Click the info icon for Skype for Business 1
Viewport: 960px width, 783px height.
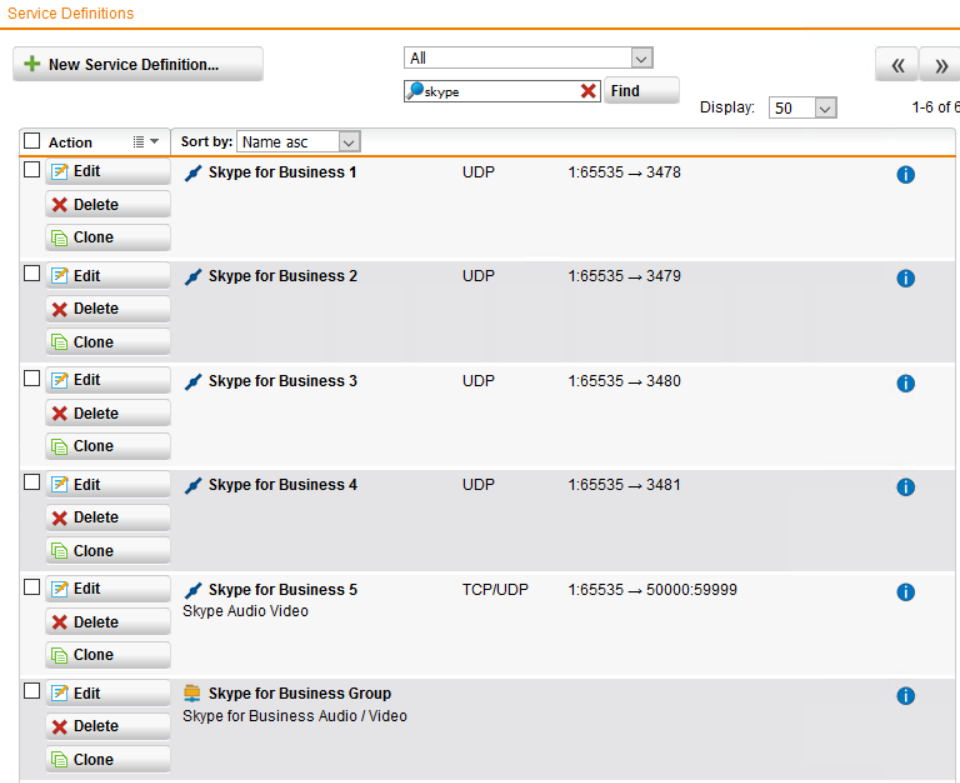906,174
